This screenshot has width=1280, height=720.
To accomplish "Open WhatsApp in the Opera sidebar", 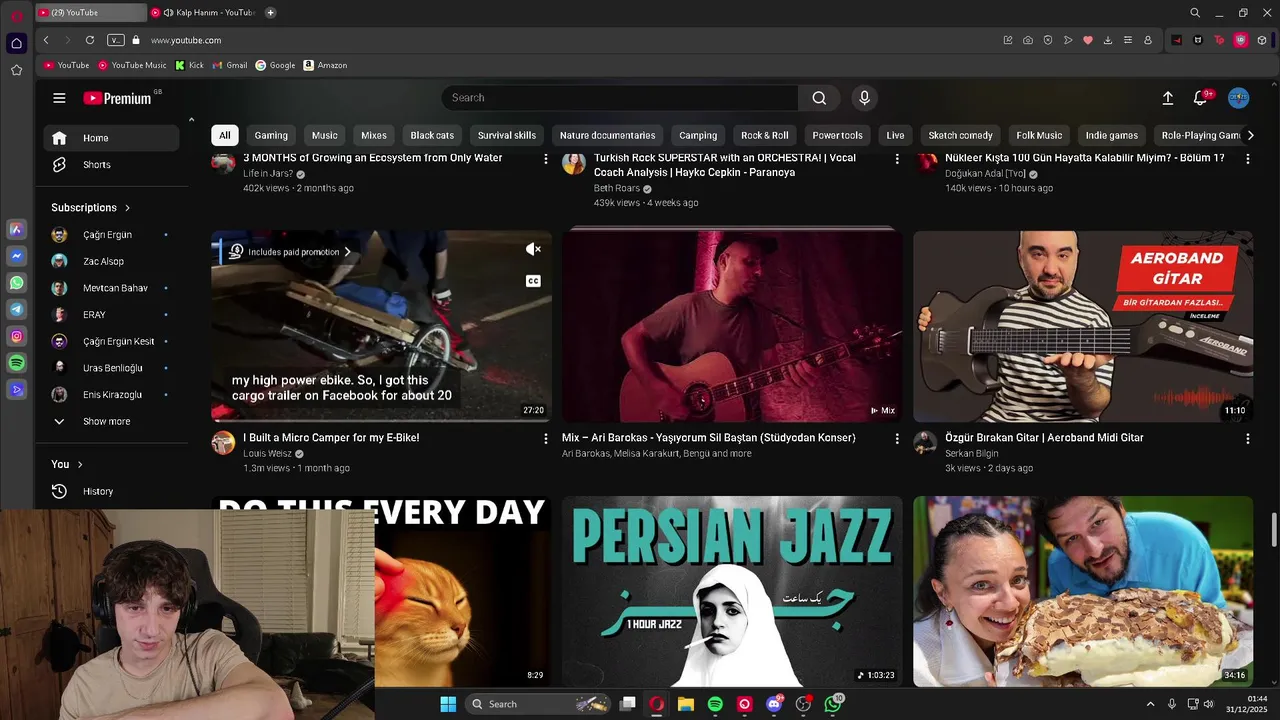I will 17,284.
